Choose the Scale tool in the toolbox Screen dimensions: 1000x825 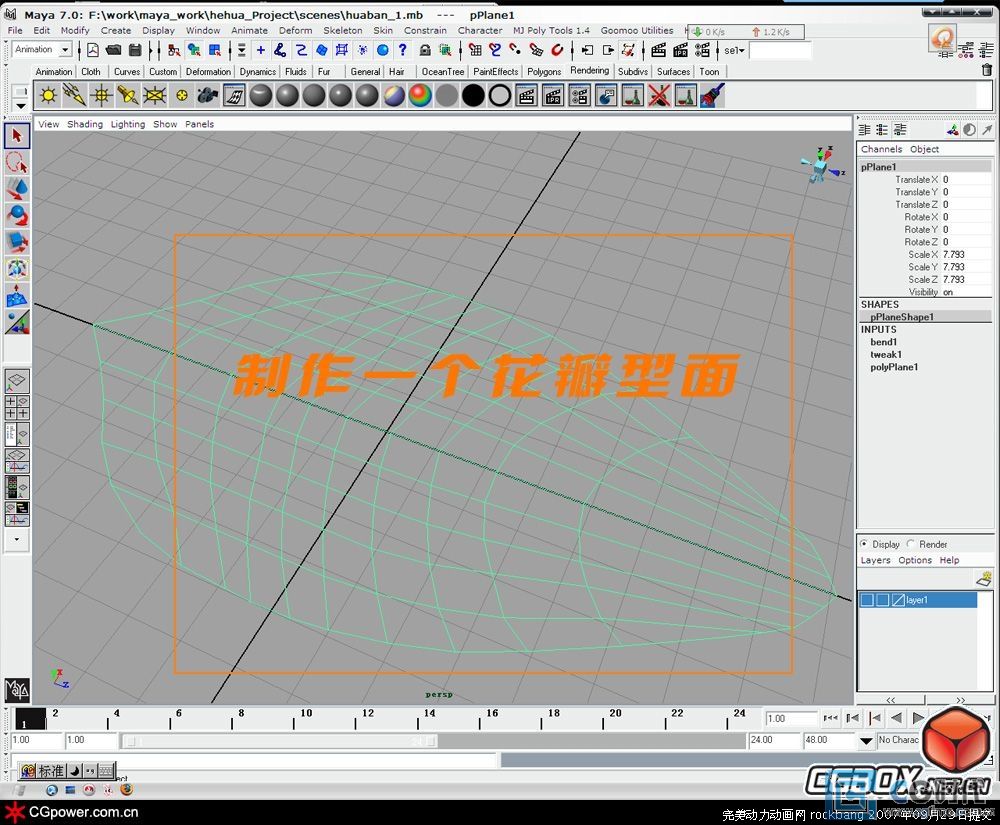[17, 243]
